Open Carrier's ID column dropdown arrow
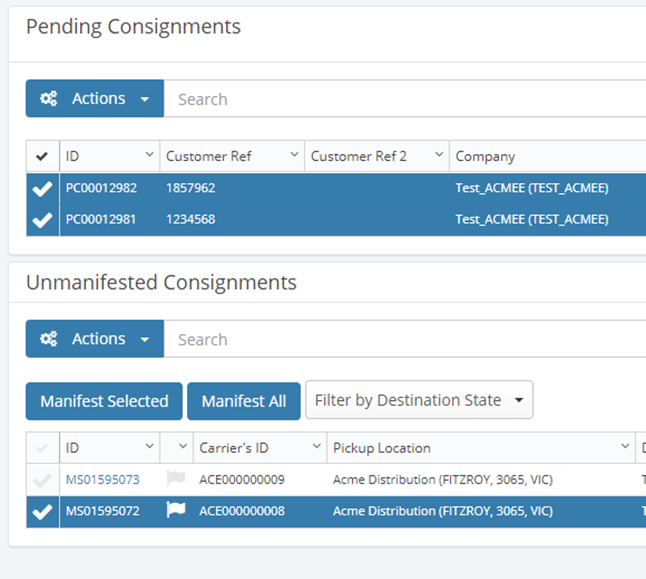646x579 pixels. pyautogui.click(x=317, y=448)
